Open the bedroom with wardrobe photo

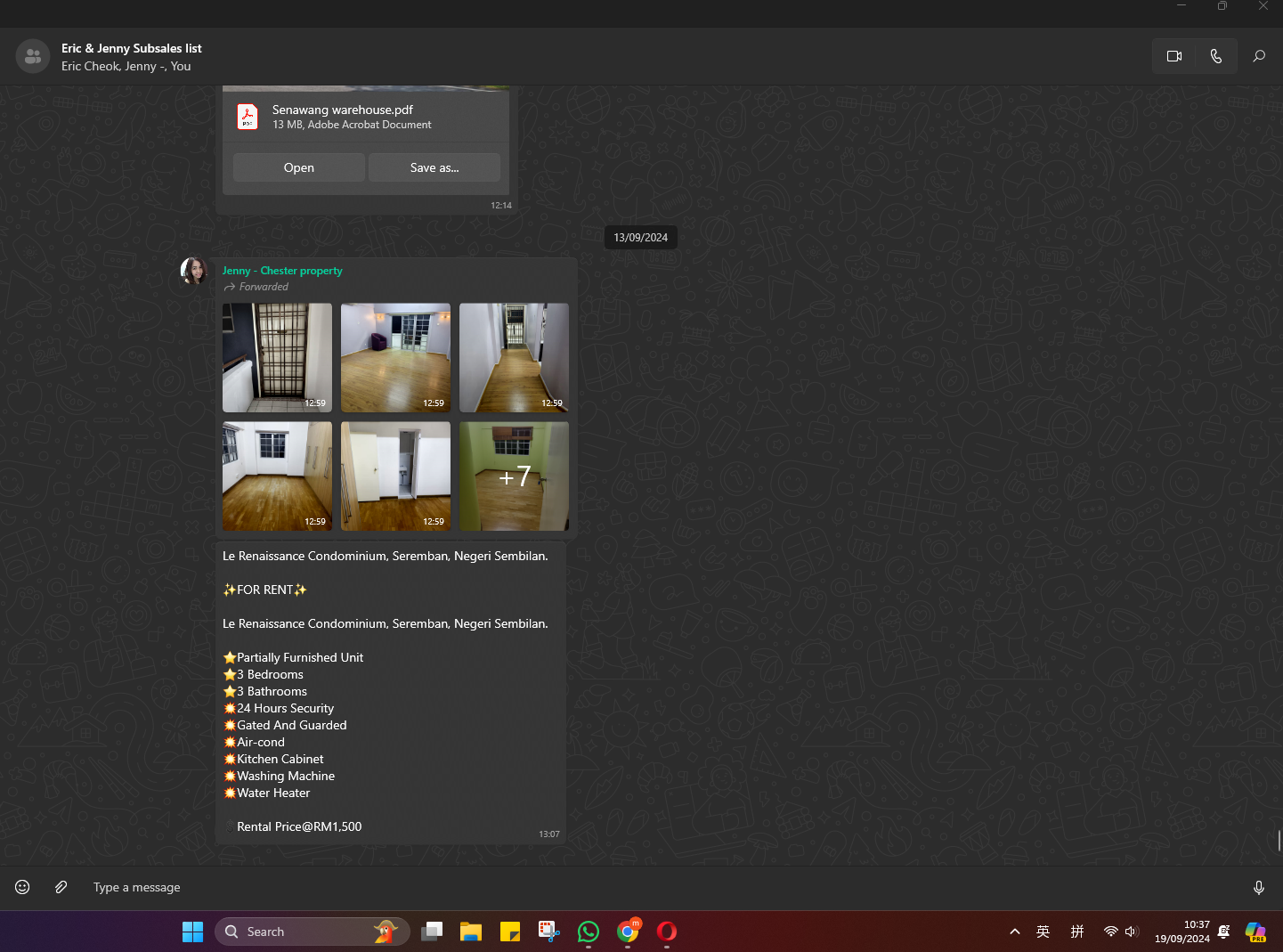click(277, 476)
